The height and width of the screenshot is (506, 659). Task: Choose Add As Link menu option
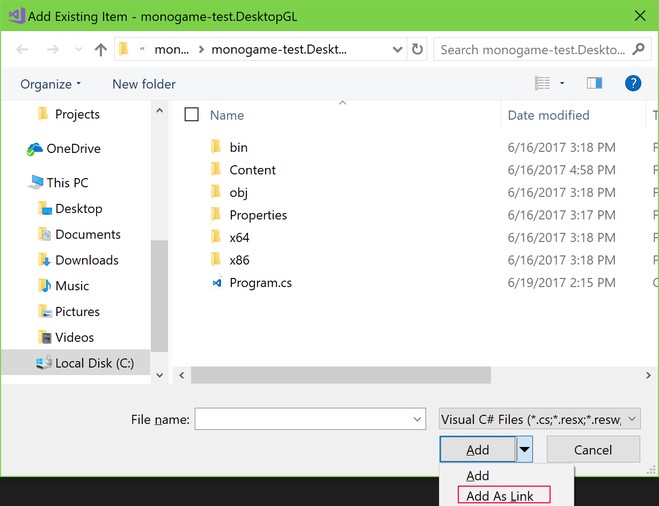[x=504, y=496]
